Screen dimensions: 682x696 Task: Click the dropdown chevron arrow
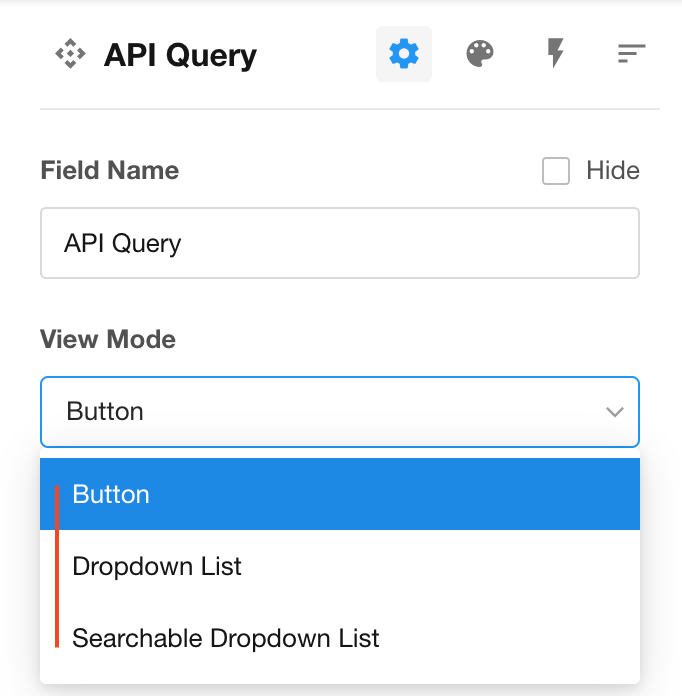615,412
